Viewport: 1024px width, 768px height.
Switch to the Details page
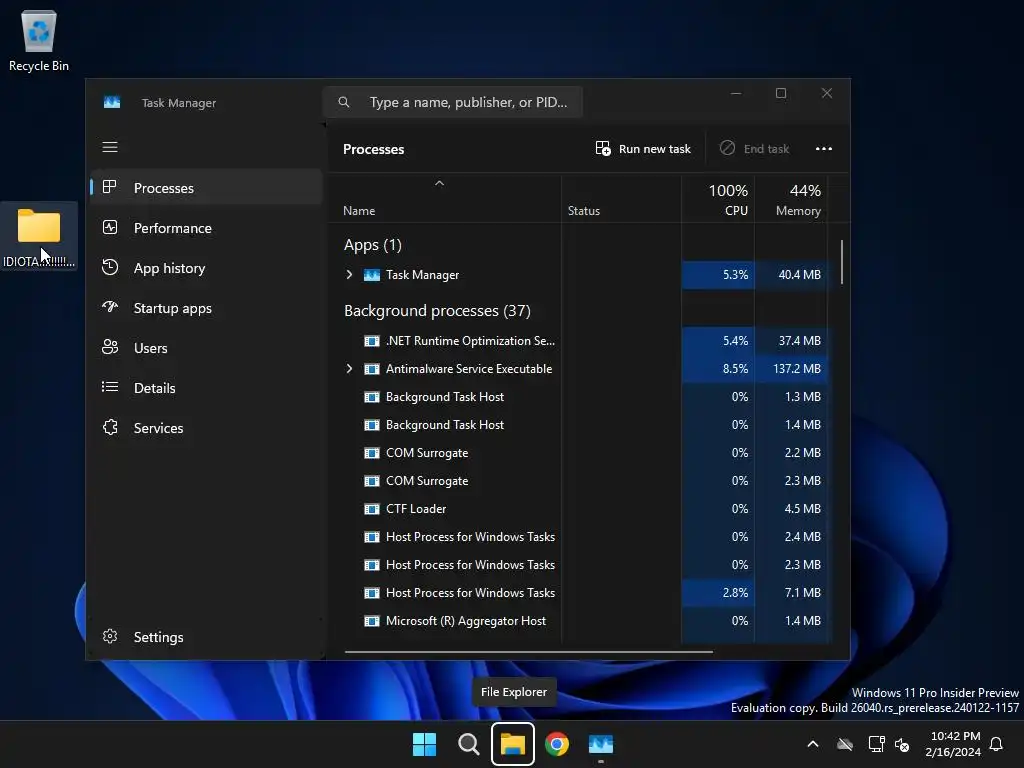coord(206,388)
